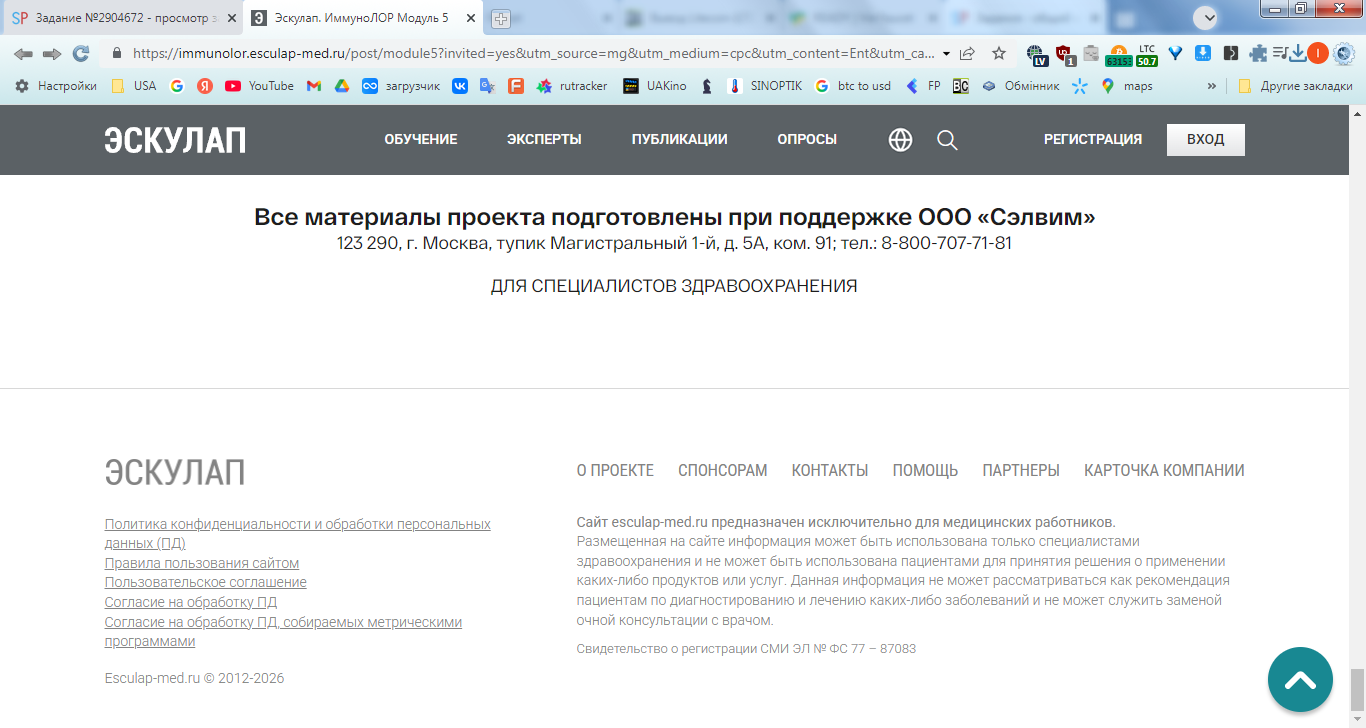Open the Gmail bookmark icon
Image resolution: width=1366 pixels, height=728 pixels.
click(314, 86)
